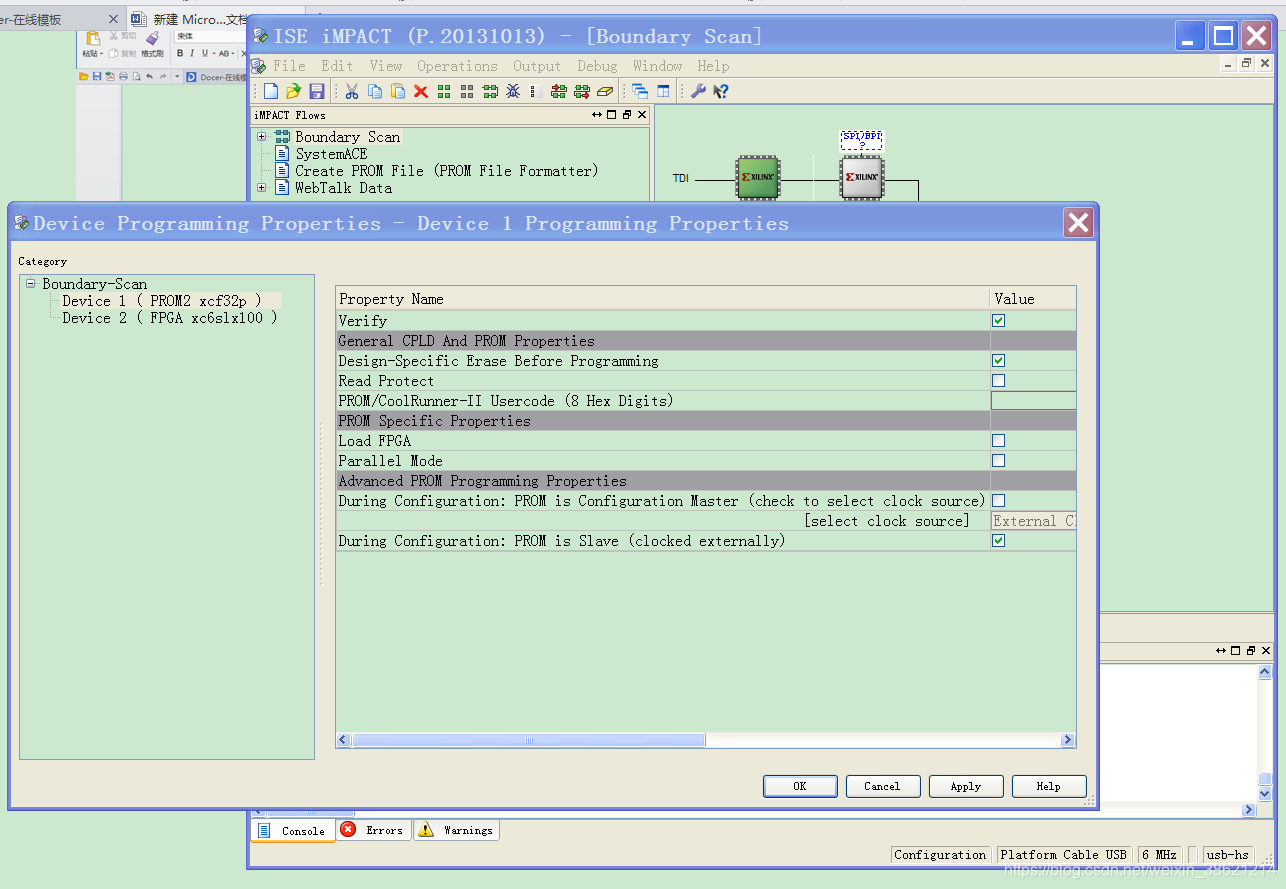Click the yellow eraser icon in toolbar

[605, 91]
